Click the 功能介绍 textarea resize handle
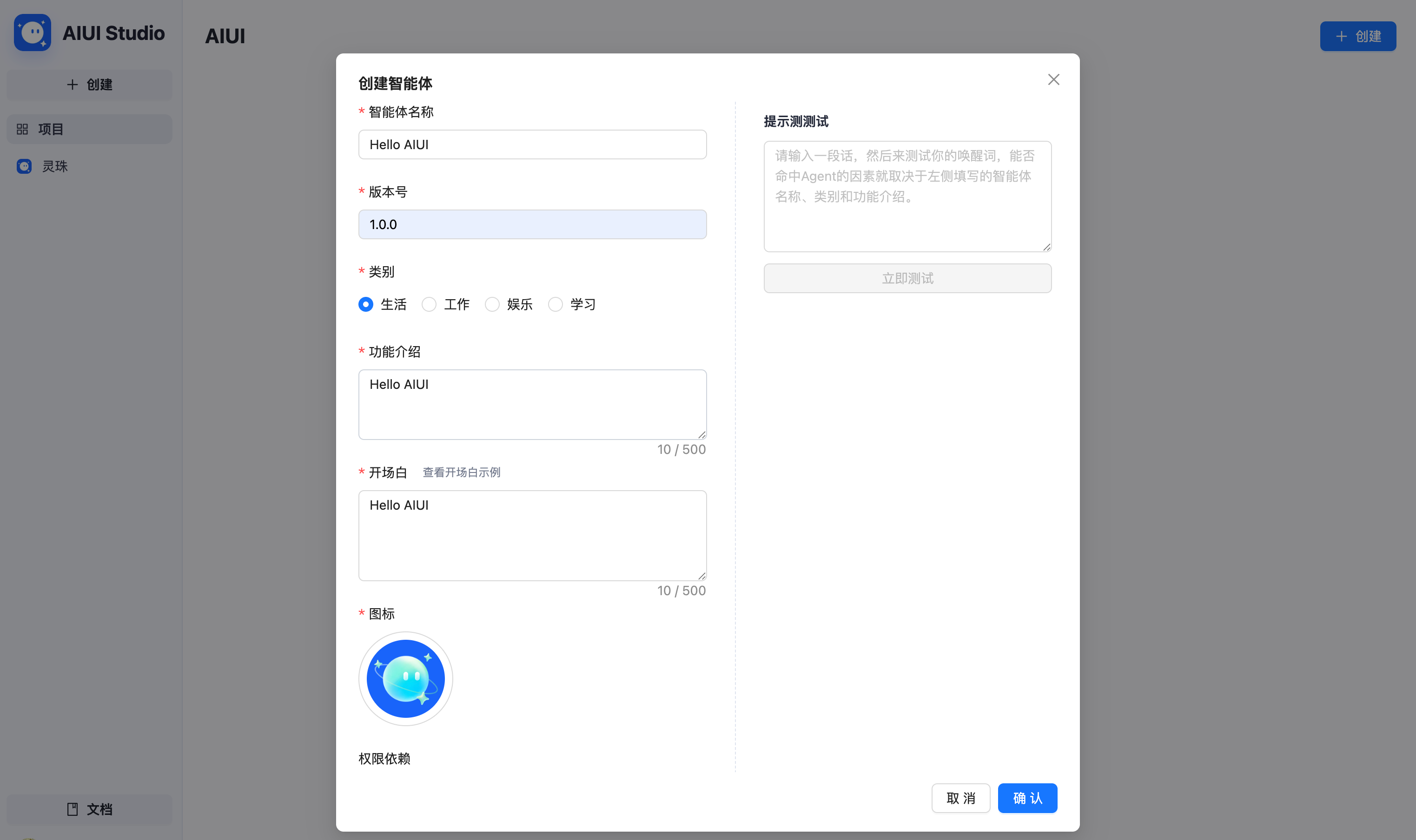 (x=702, y=435)
